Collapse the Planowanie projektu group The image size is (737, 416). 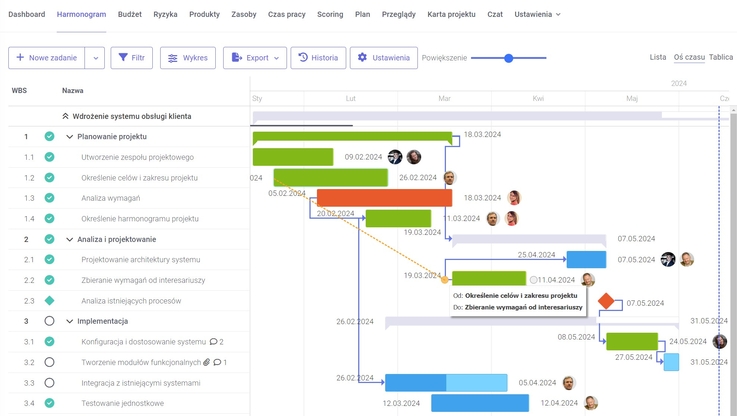coord(69,137)
